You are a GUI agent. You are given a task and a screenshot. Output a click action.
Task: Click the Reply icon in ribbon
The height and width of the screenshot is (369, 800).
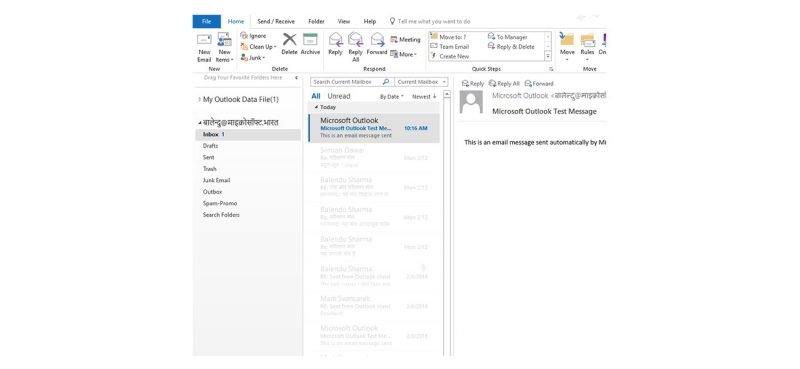(x=335, y=44)
